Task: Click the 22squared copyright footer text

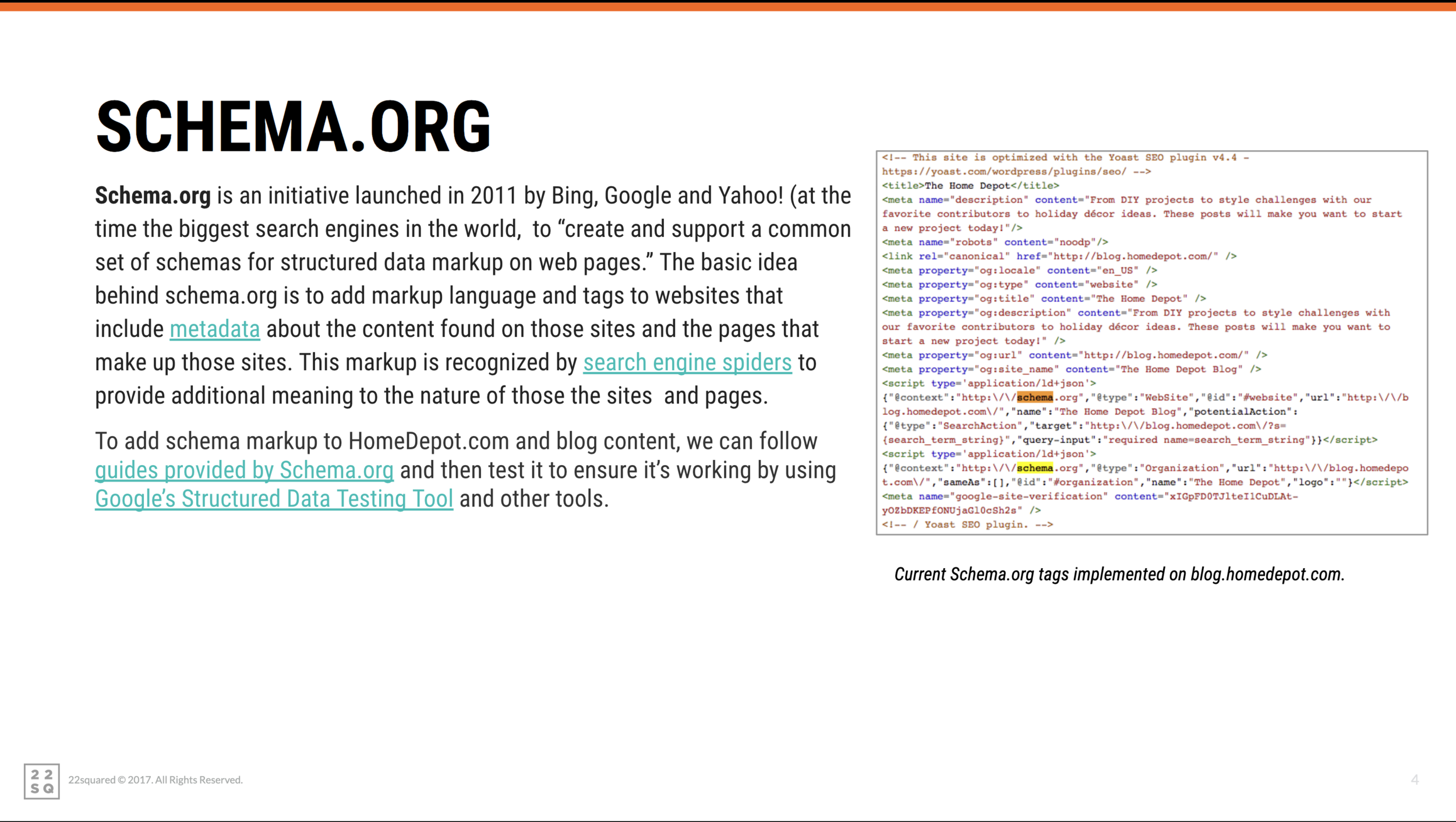Action: pos(156,780)
